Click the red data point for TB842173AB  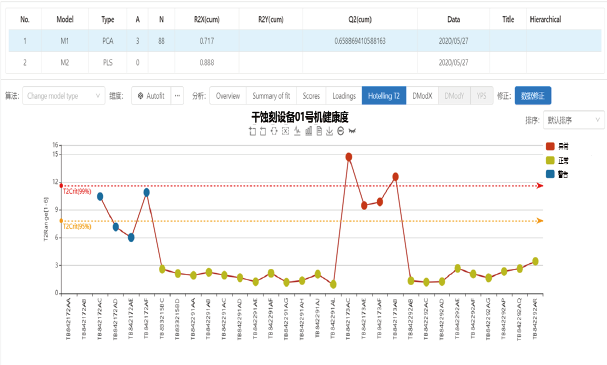pos(395,177)
